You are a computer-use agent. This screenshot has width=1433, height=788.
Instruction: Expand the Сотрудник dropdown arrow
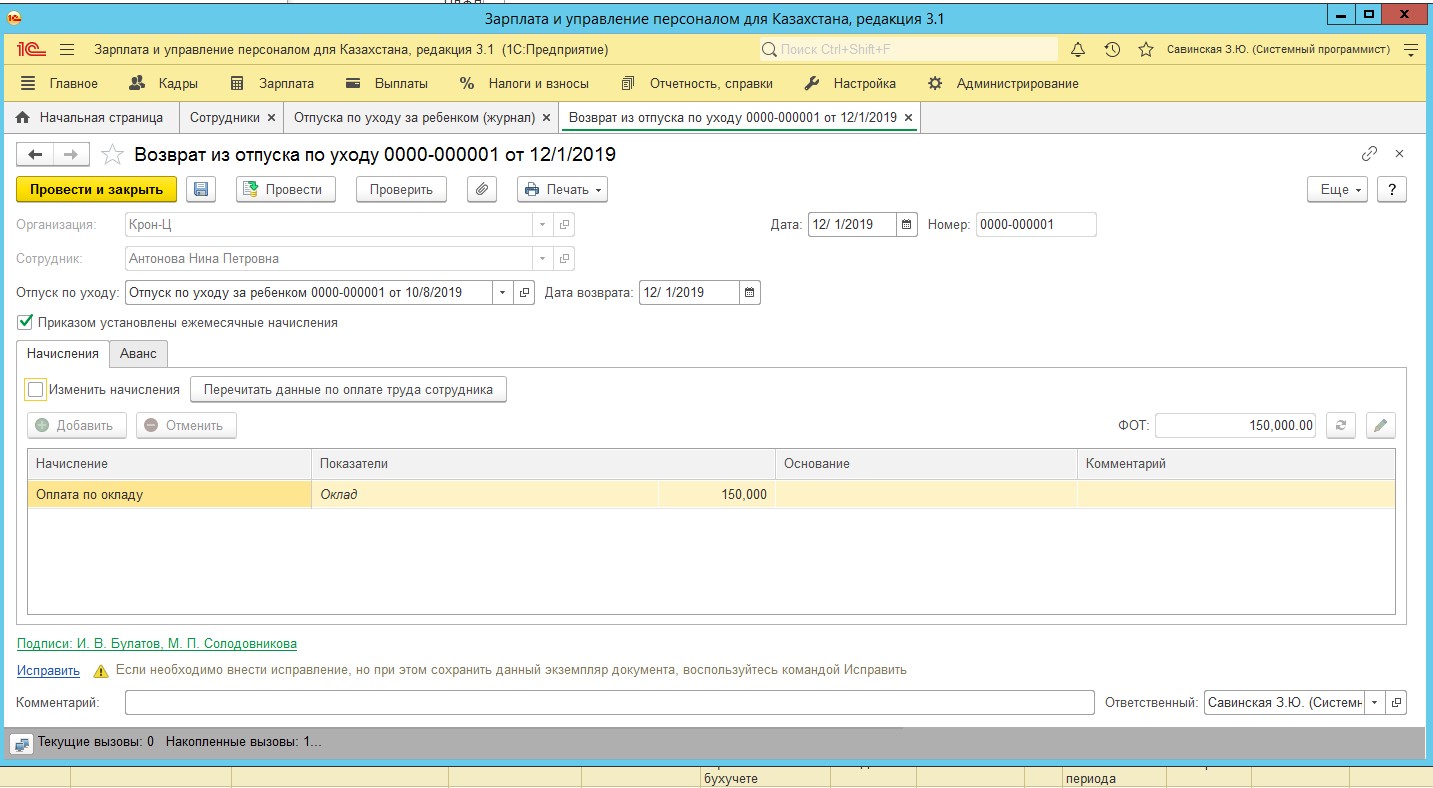click(x=542, y=258)
